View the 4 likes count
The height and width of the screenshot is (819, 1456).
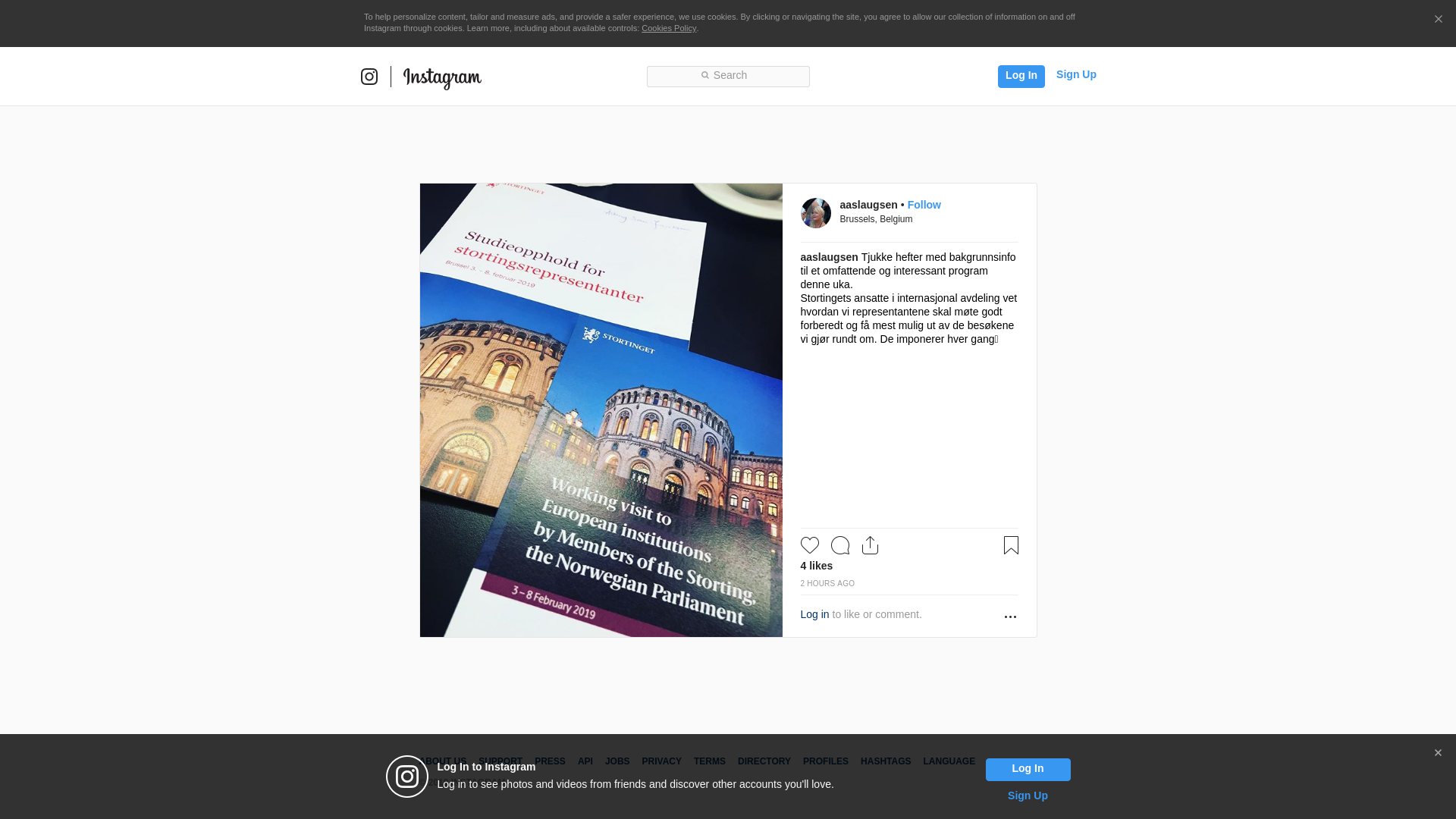pos(817,566)
